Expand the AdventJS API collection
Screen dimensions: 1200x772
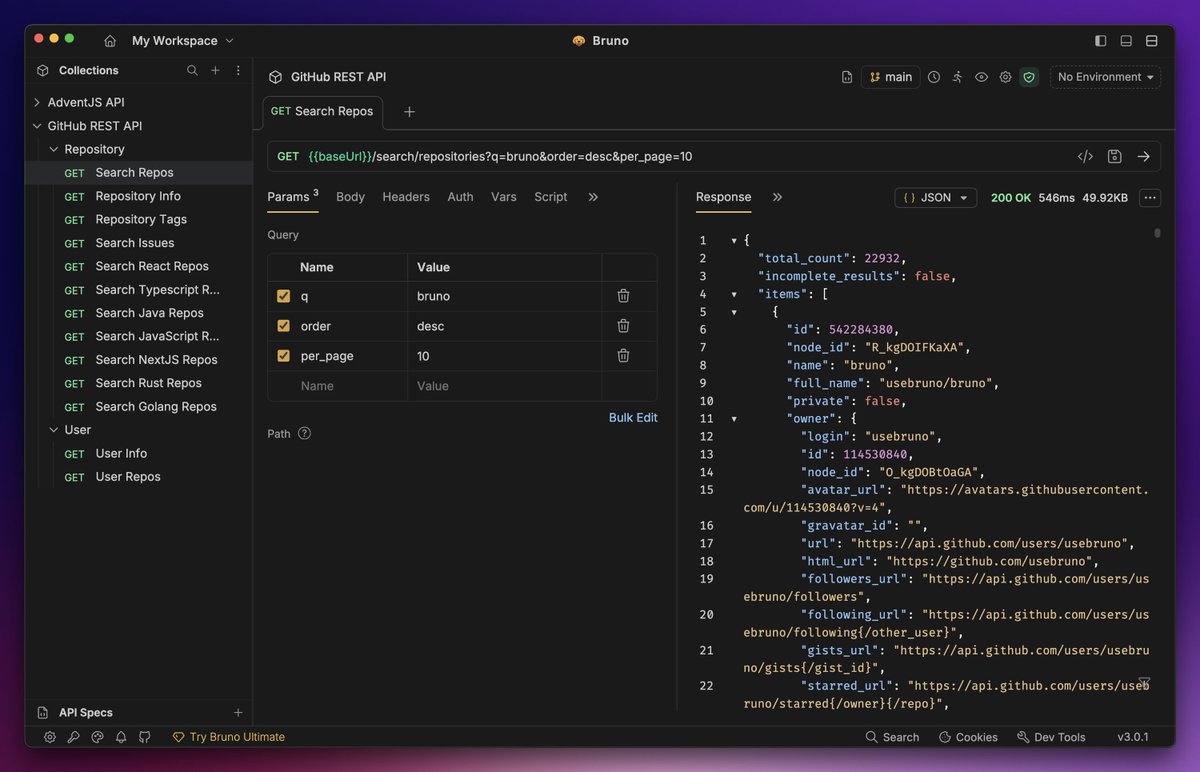click(37, 103)
